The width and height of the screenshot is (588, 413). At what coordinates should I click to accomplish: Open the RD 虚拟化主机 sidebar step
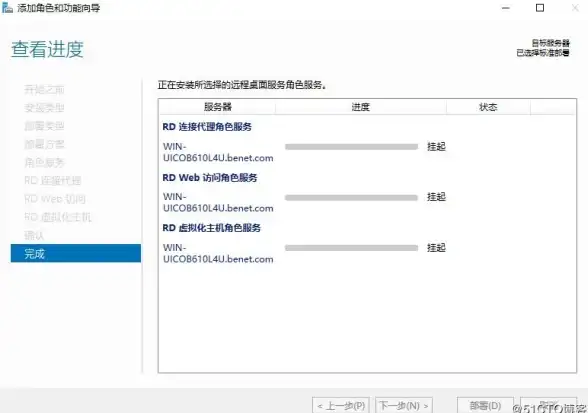[x=57, y=217]
